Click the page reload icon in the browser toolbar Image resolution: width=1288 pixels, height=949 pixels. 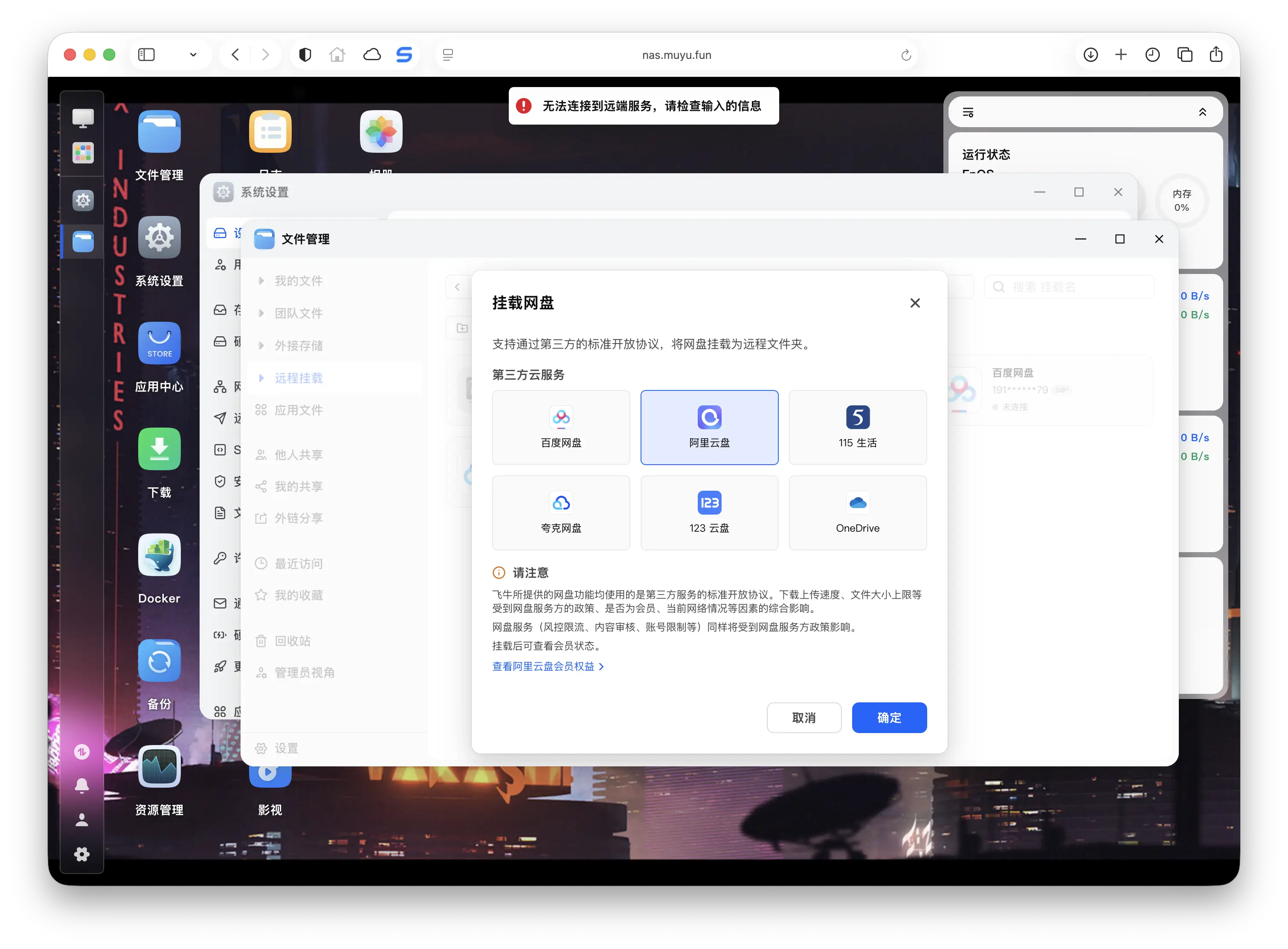point(906,55)
